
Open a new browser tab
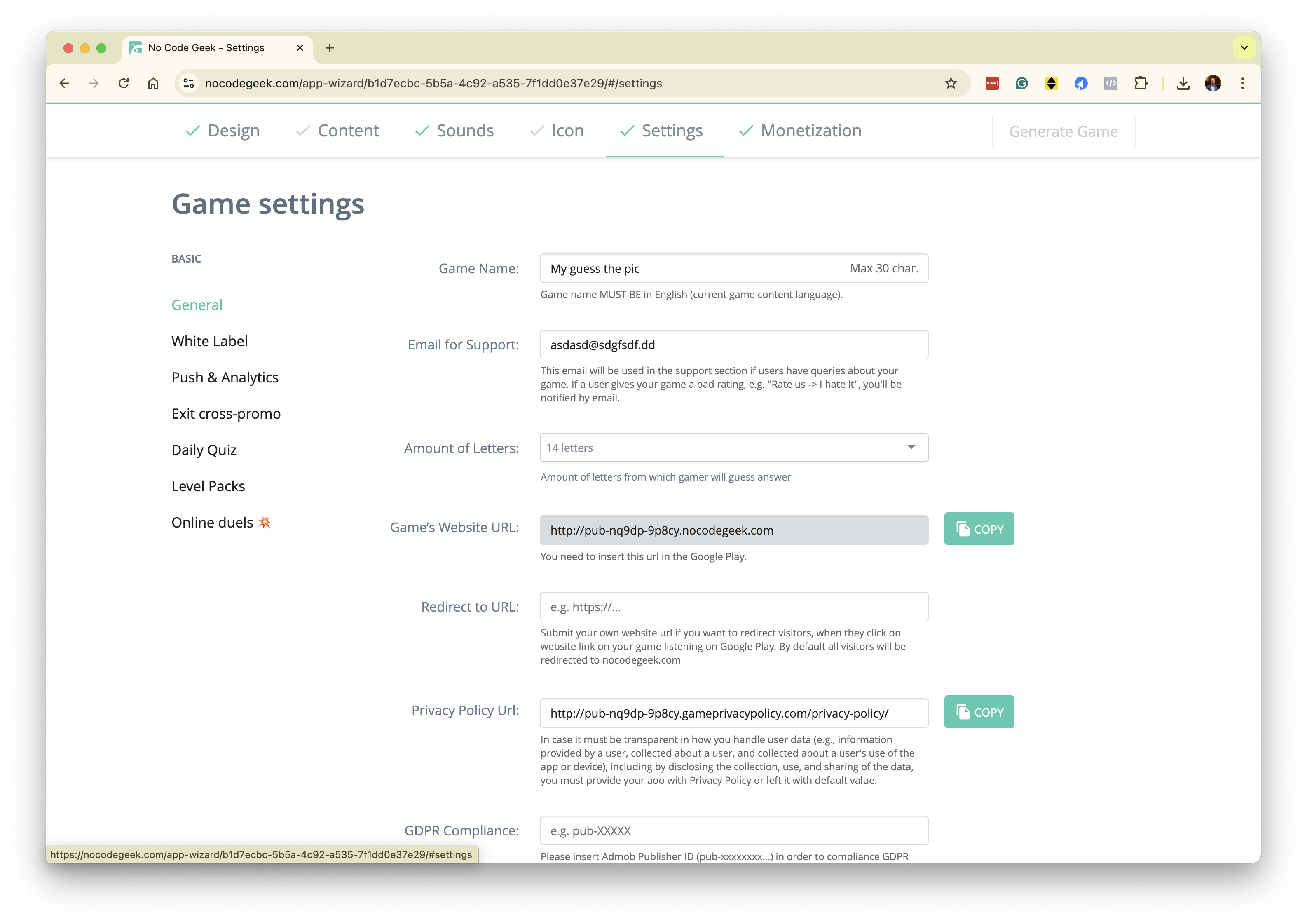[x=330, y=48]
